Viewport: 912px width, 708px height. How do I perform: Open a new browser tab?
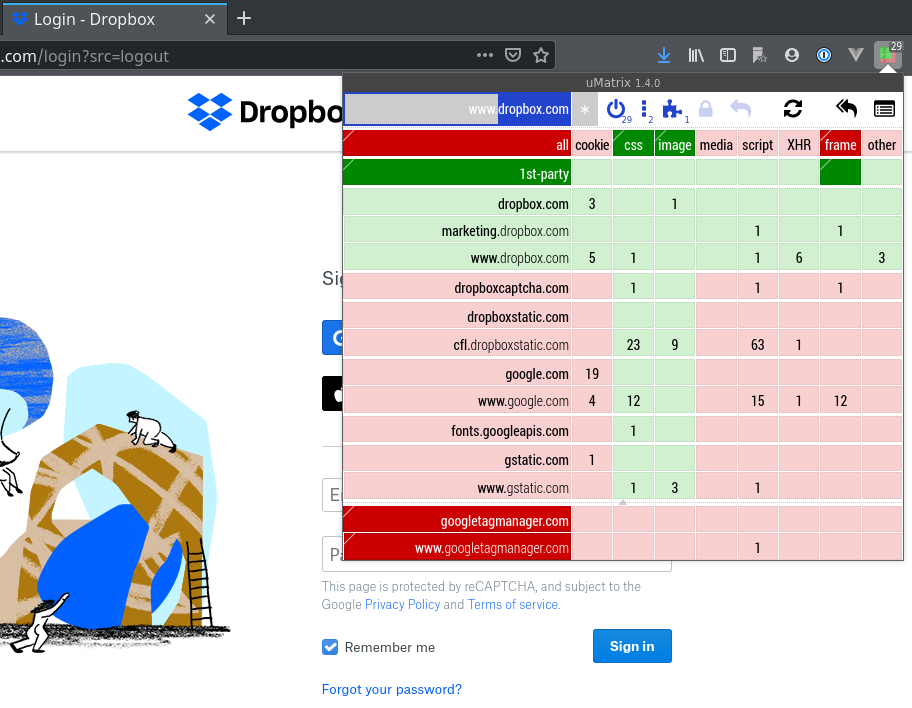click(x=244, y=19)
